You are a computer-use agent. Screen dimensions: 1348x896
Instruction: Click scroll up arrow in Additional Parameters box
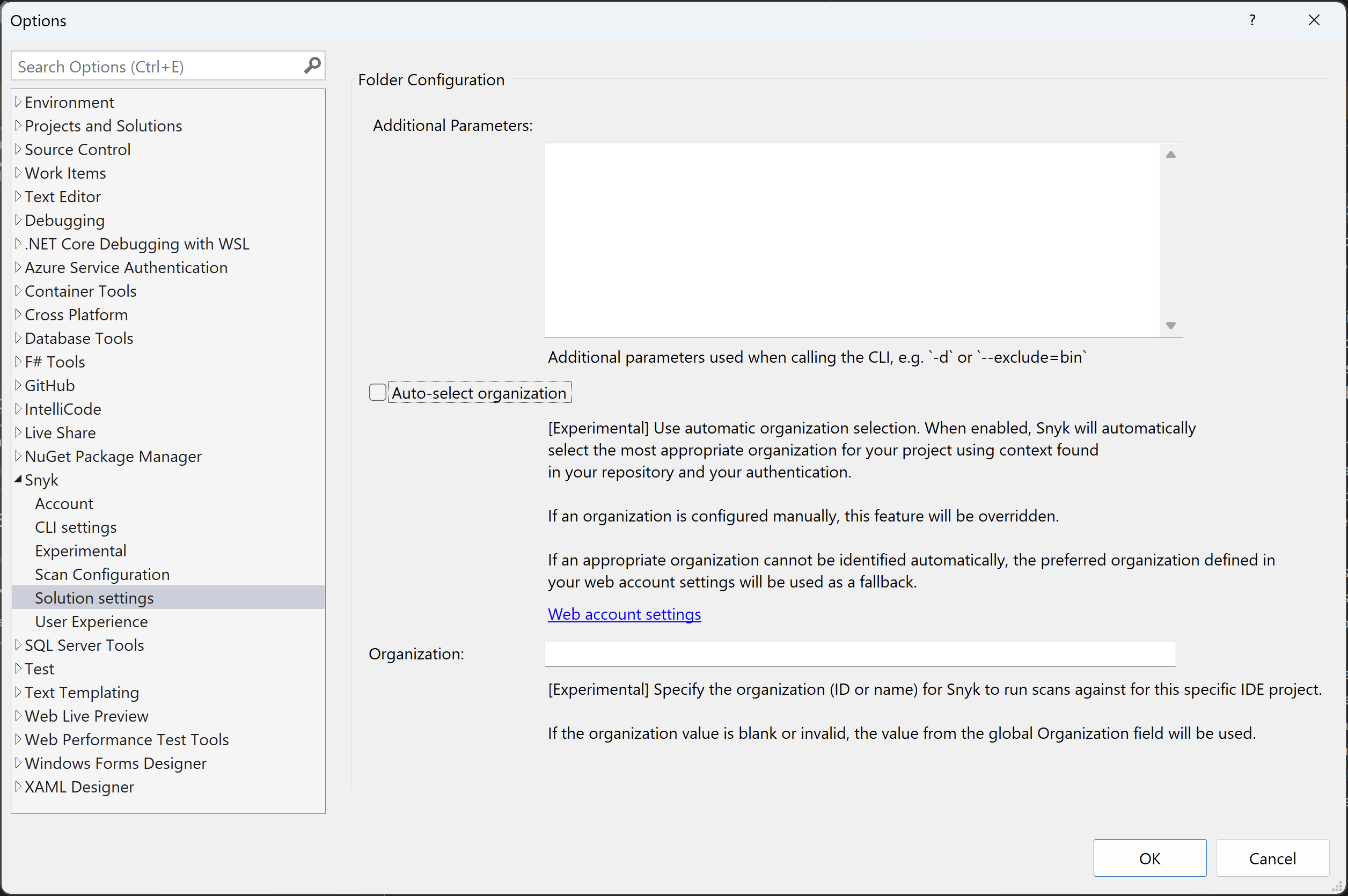[x=1170, y=155]
